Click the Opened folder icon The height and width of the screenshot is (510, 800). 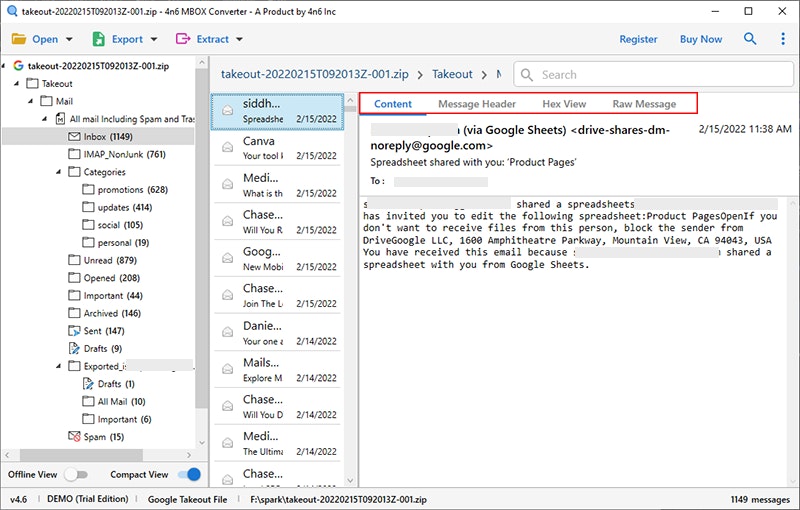click(x=74, y=278)
